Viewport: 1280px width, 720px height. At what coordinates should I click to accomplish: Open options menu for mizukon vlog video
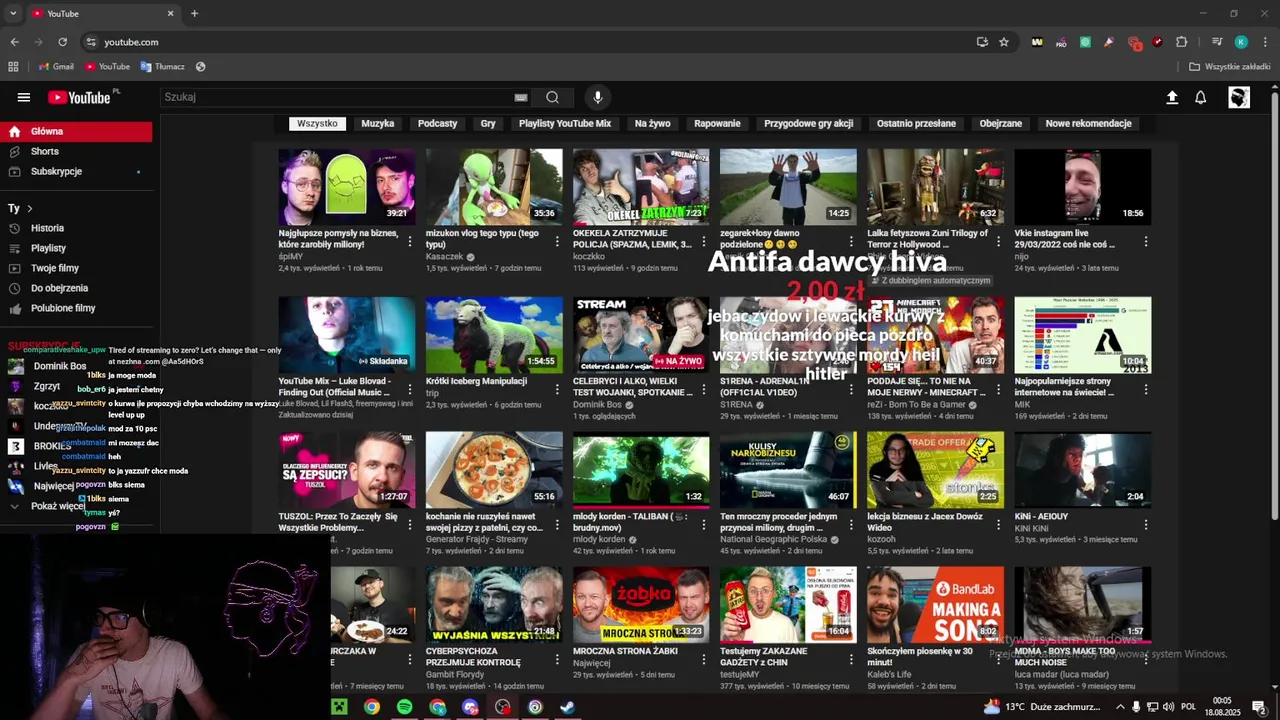556,241
